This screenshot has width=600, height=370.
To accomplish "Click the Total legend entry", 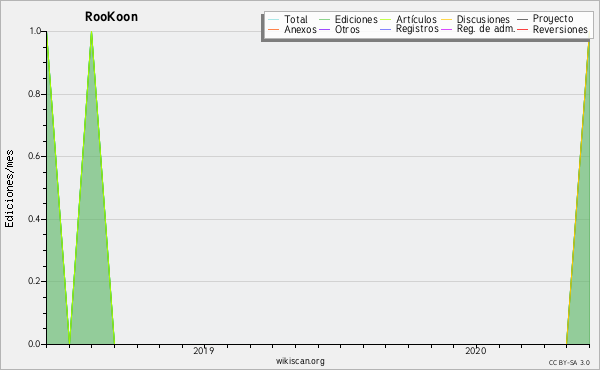I will pyautogui.click(x=296, y=19).
